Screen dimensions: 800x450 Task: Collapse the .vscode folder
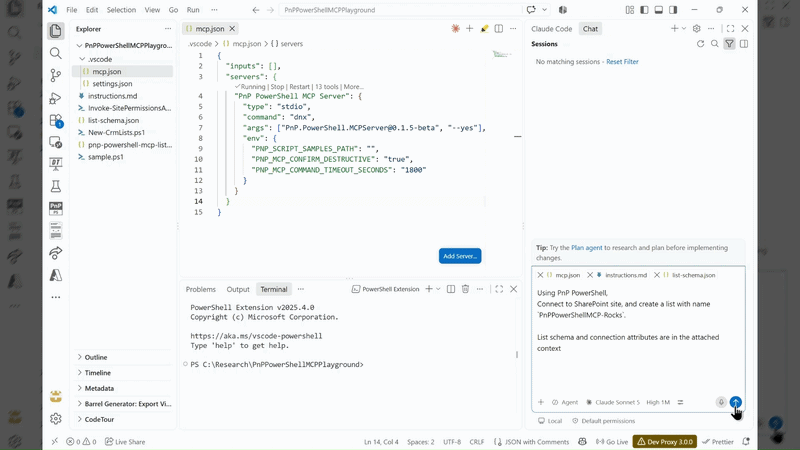point(82,59)
